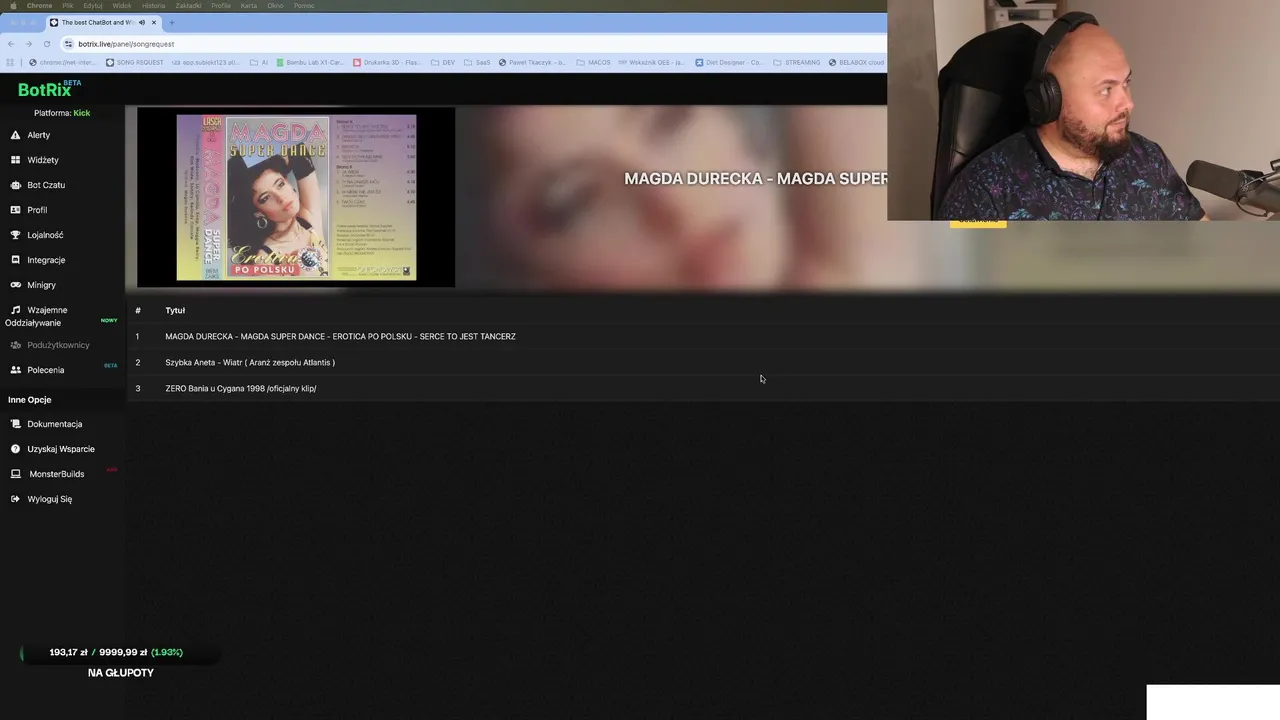Click address bar botrix.live URL
This screenshot has width=1280, height=720.
[126, 44]
